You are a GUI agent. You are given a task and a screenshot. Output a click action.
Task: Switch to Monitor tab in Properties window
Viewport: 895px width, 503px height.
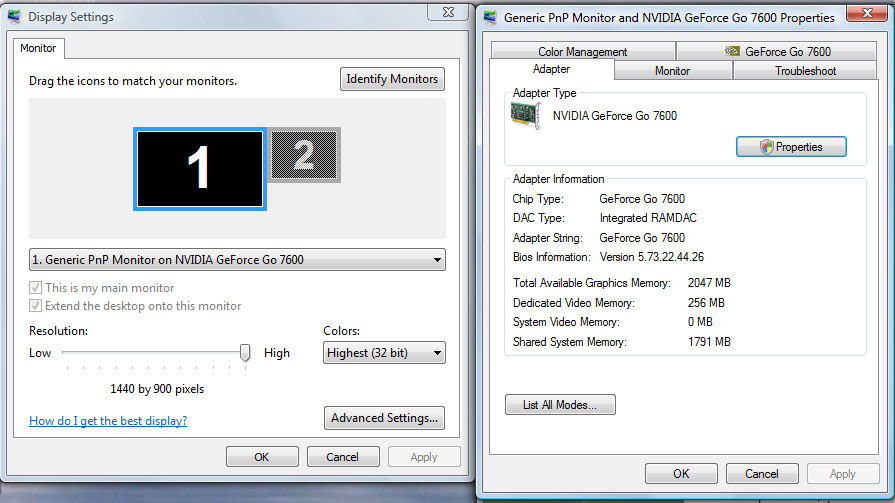(673, 71)
